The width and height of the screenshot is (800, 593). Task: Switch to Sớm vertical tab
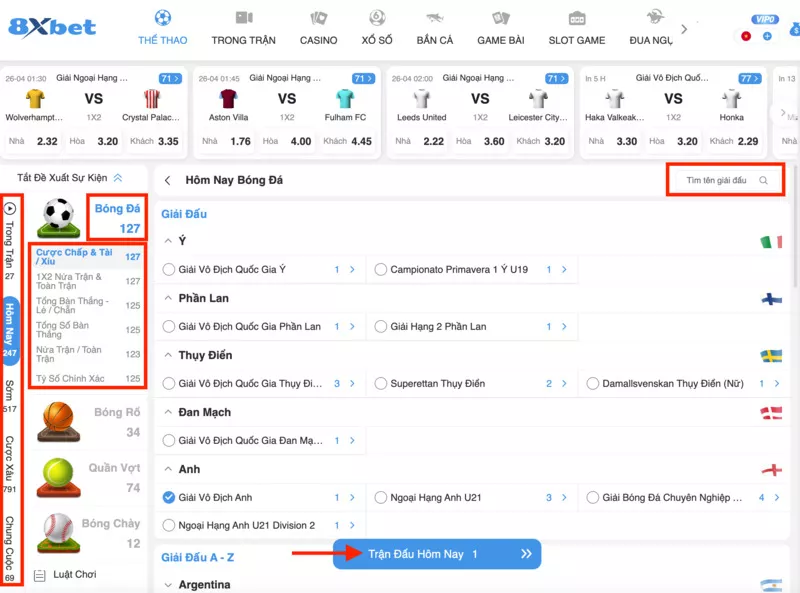pos(10,396)
